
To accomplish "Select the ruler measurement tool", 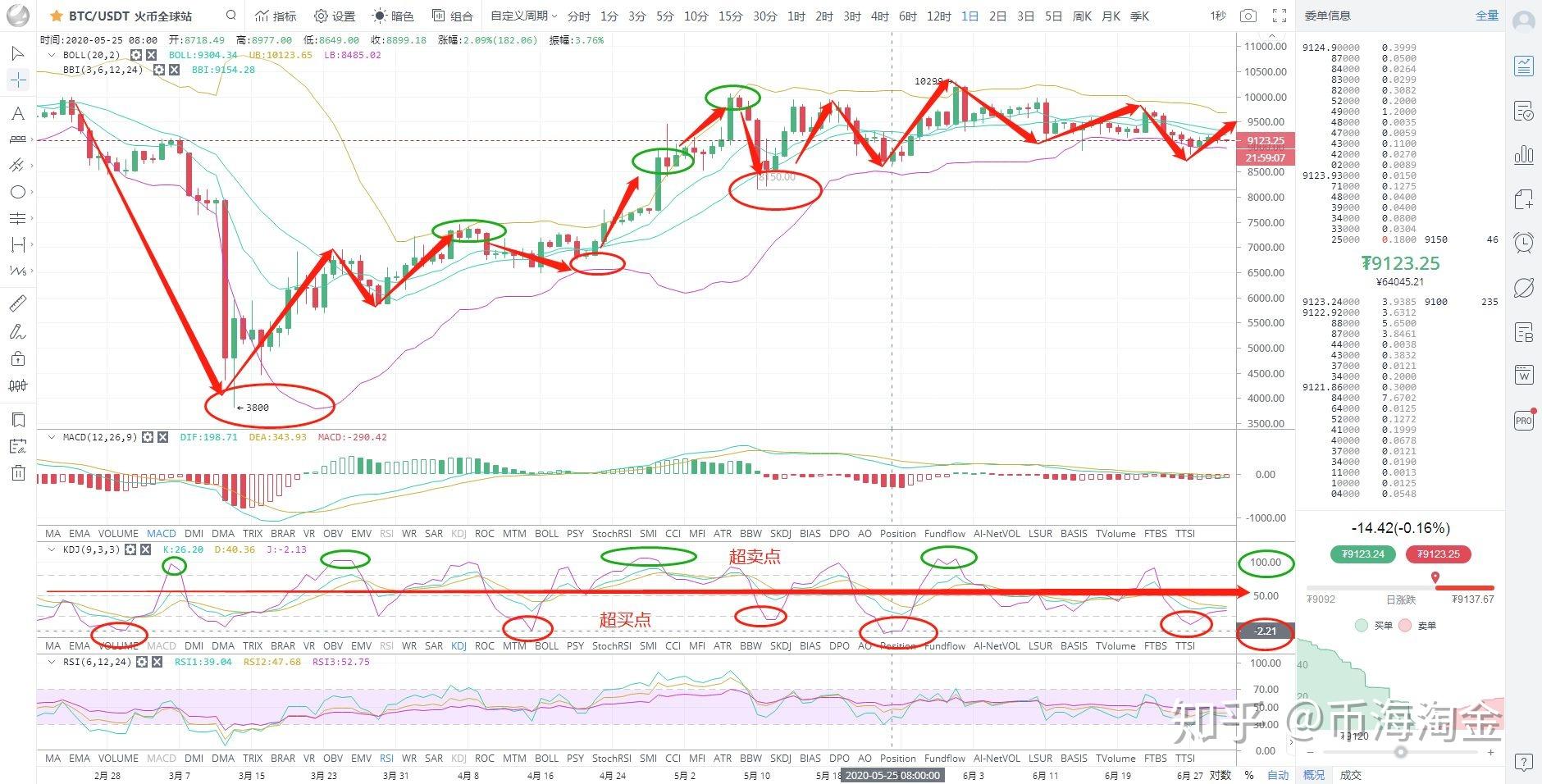I will coord(17,303).
